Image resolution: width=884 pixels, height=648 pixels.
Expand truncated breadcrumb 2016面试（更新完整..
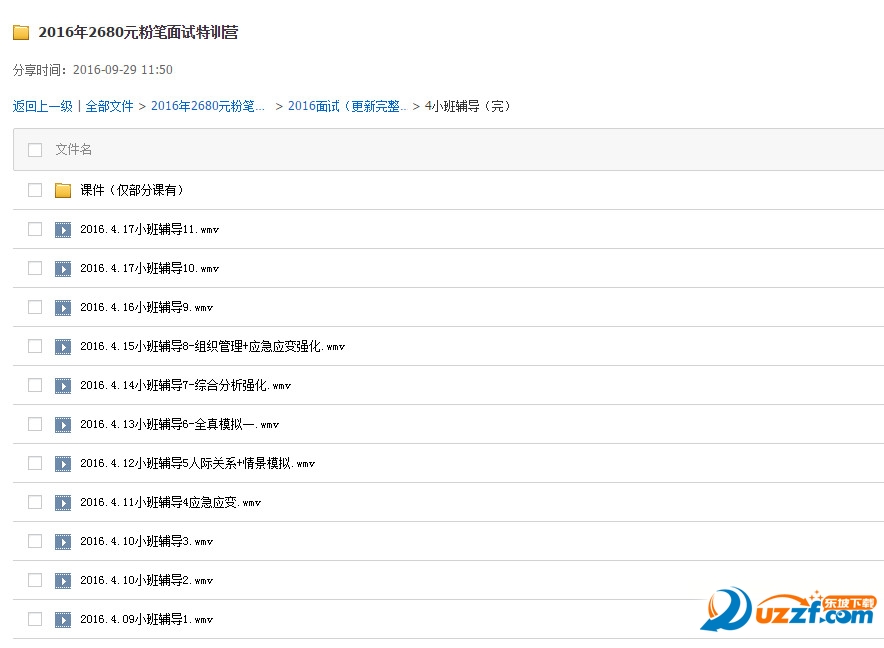344,105
